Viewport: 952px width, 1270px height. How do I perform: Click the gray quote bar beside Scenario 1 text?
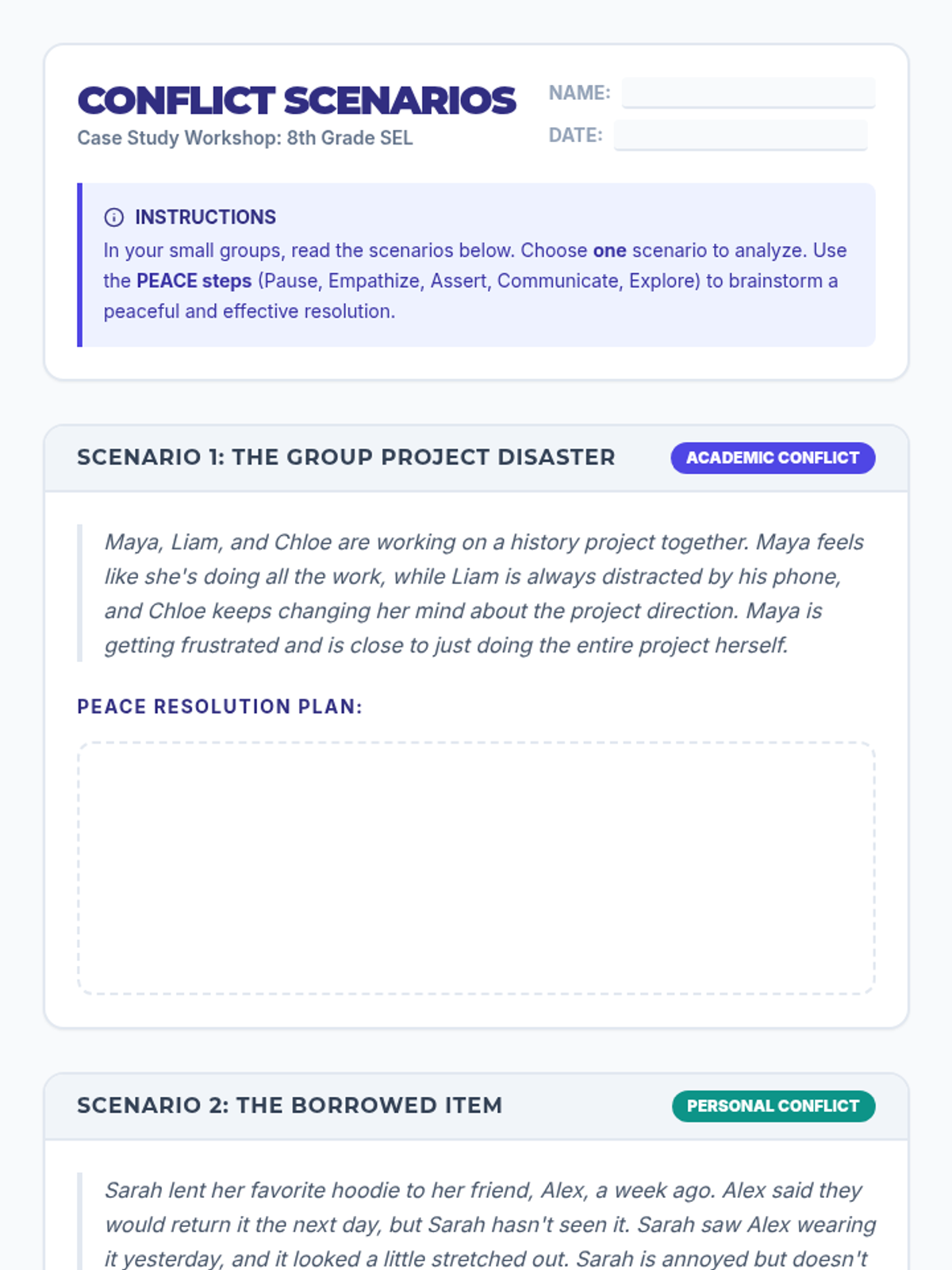tap(79, 593)
